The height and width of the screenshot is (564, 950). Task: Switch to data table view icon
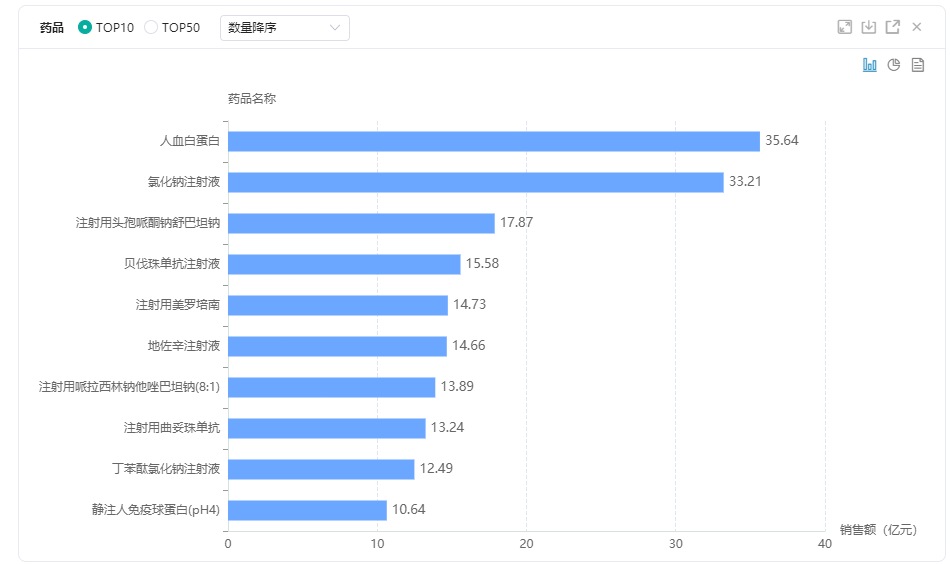tap(918, 65)
